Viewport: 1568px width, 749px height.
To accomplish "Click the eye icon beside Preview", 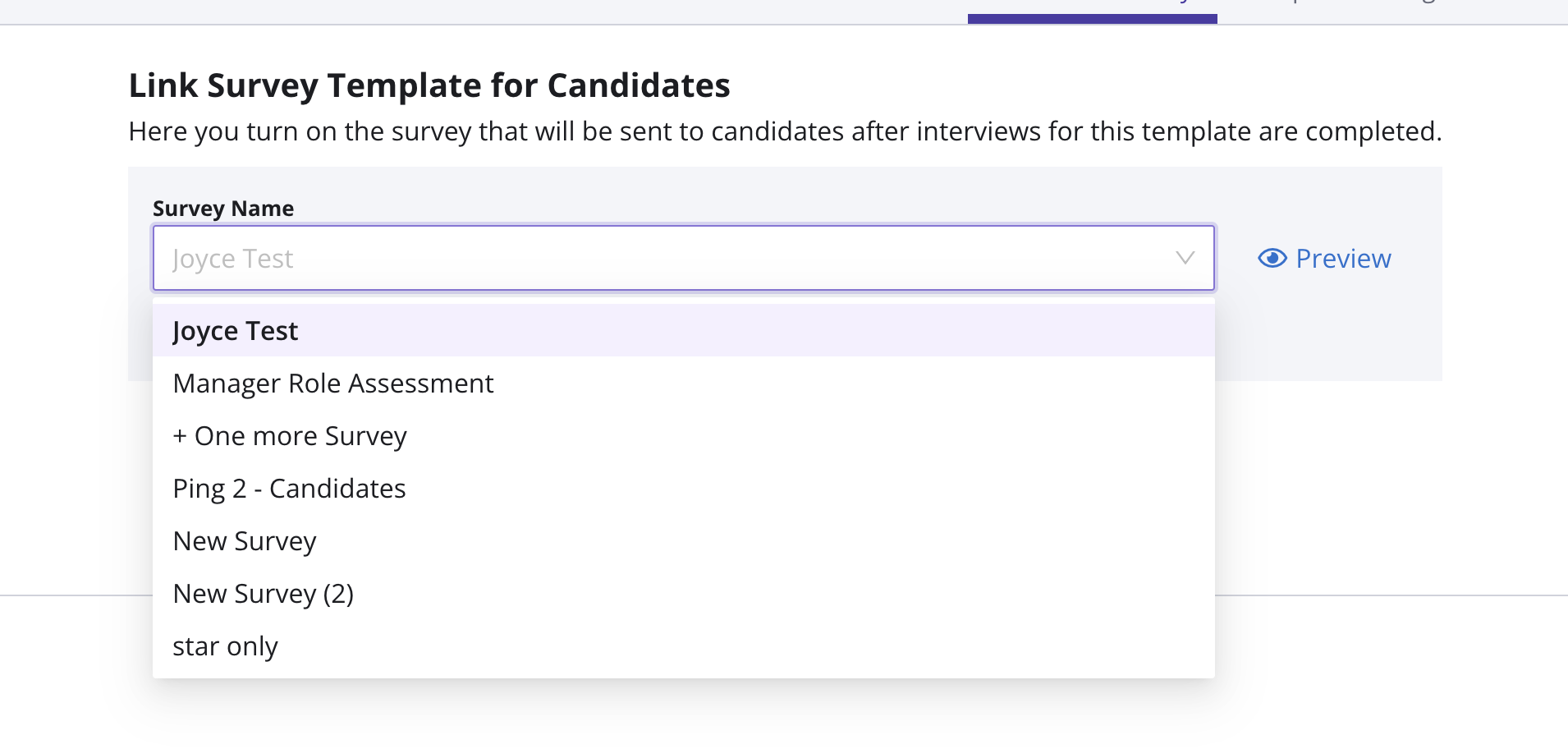I will click(1272, 259).
